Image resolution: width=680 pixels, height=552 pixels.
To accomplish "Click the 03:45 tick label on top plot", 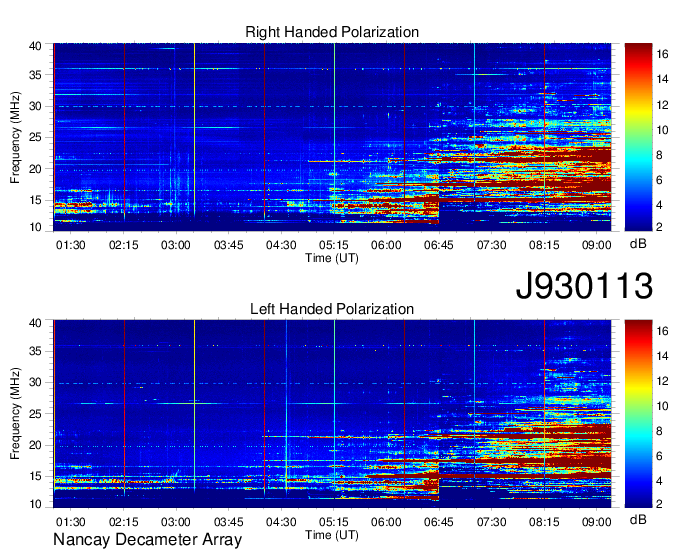I will pos(229,245).
